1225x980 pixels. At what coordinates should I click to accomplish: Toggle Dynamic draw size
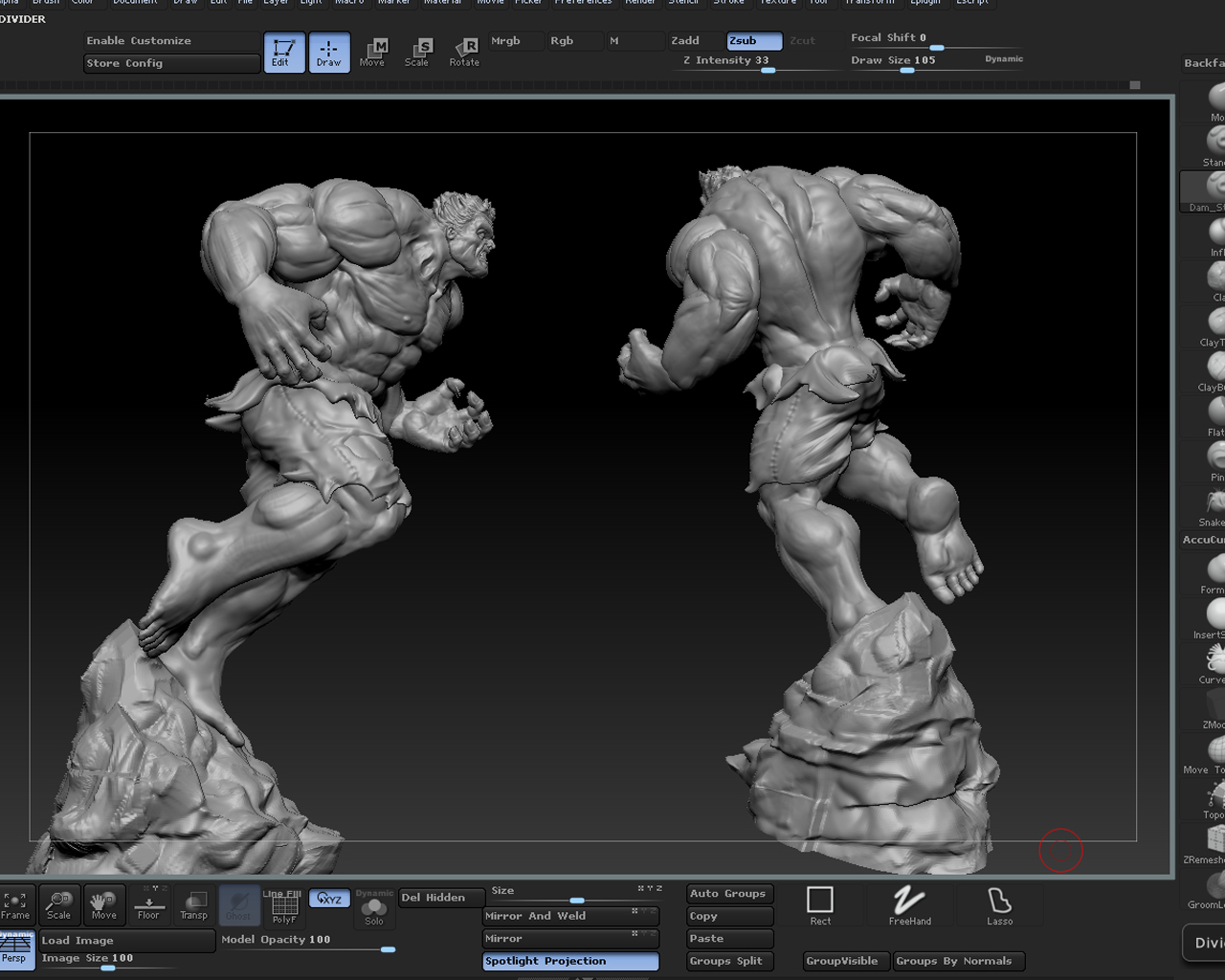(1004, 59)
